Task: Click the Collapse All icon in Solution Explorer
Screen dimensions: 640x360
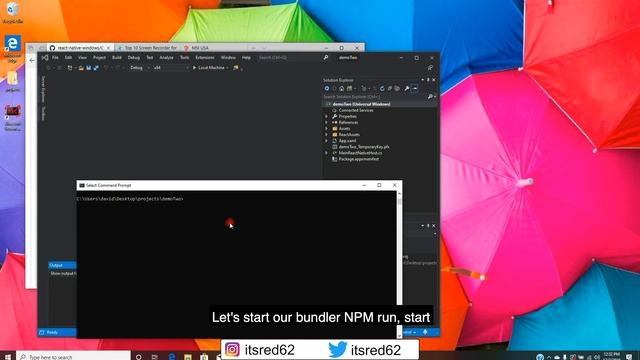Action: tap(390, 88)
